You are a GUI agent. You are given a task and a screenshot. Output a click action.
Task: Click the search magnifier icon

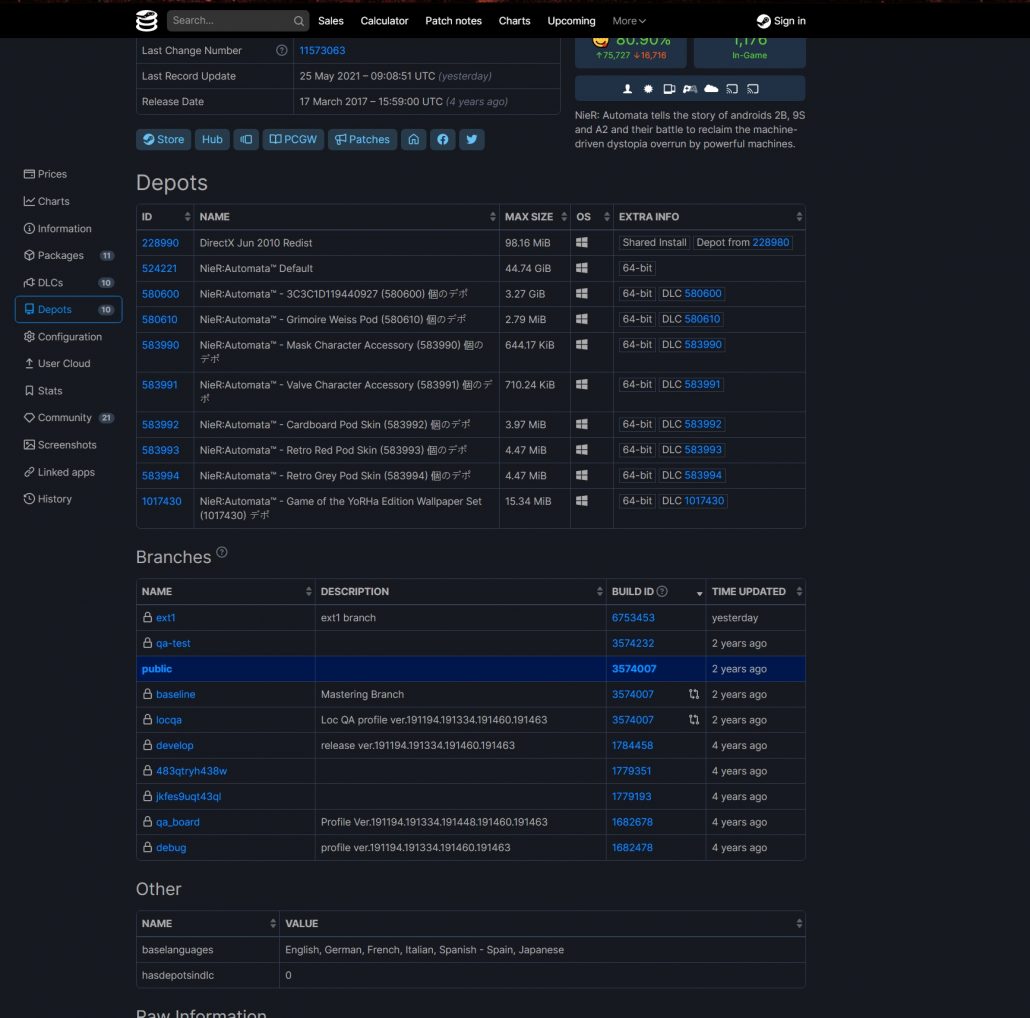[x=299, y=21]
